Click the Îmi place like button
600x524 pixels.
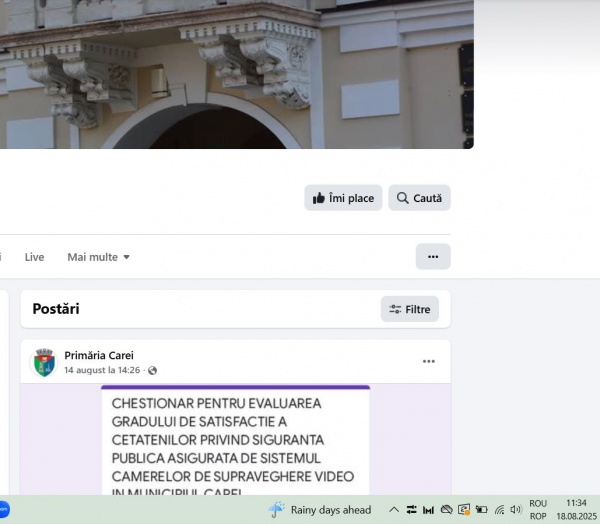[x=343, y=198]
